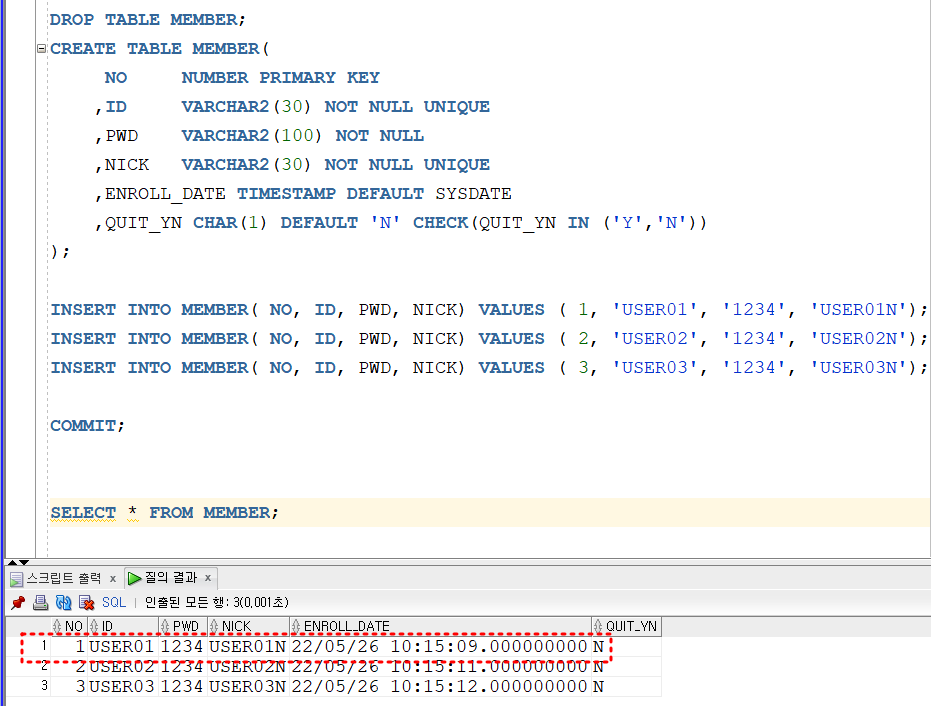Click the delete row icon in result toolbar
Viewport: 931px width, 706px height.
coord(87,603)
